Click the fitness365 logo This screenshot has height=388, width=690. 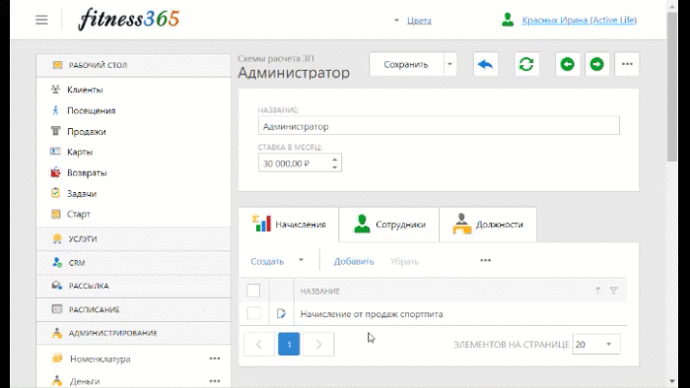pyautogui.click(x=128, y=19)
